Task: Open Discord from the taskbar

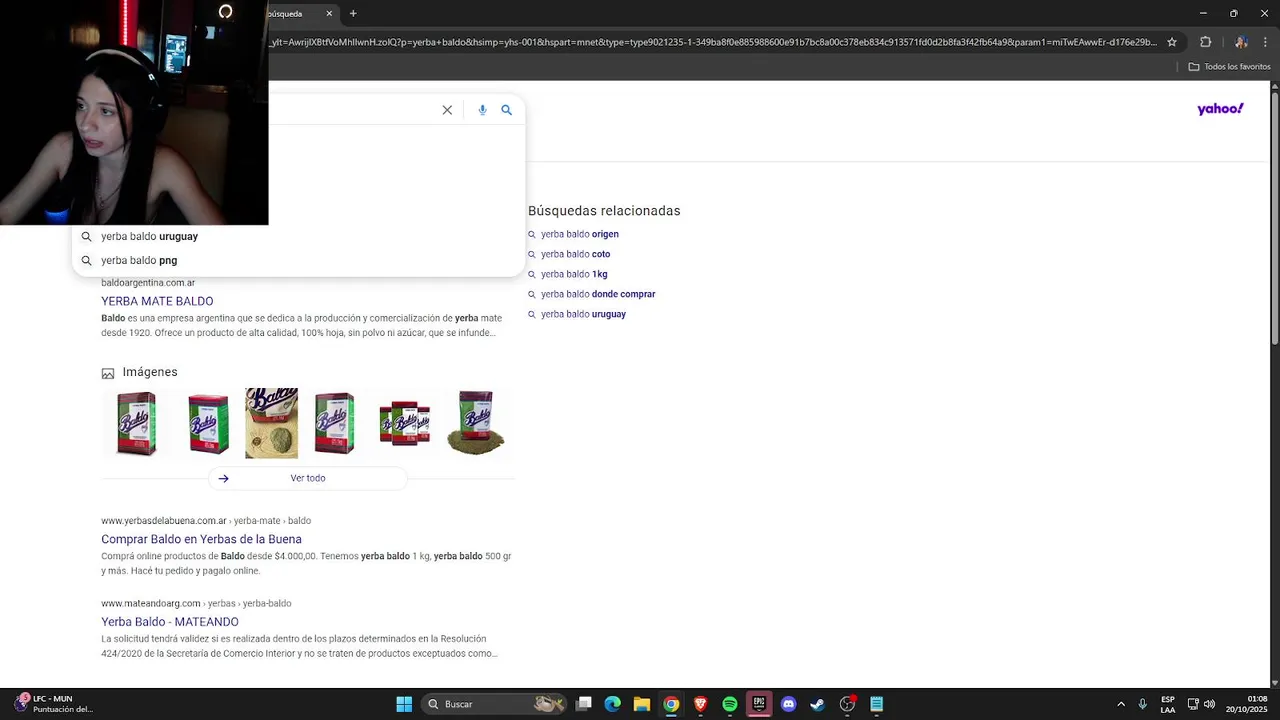Action: [x=788, y=704]
